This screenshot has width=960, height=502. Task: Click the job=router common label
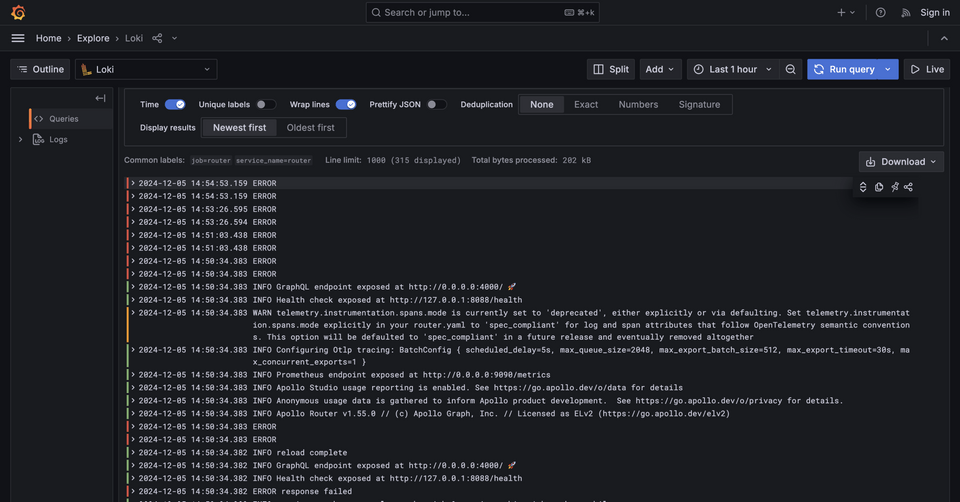pos(211,160)
